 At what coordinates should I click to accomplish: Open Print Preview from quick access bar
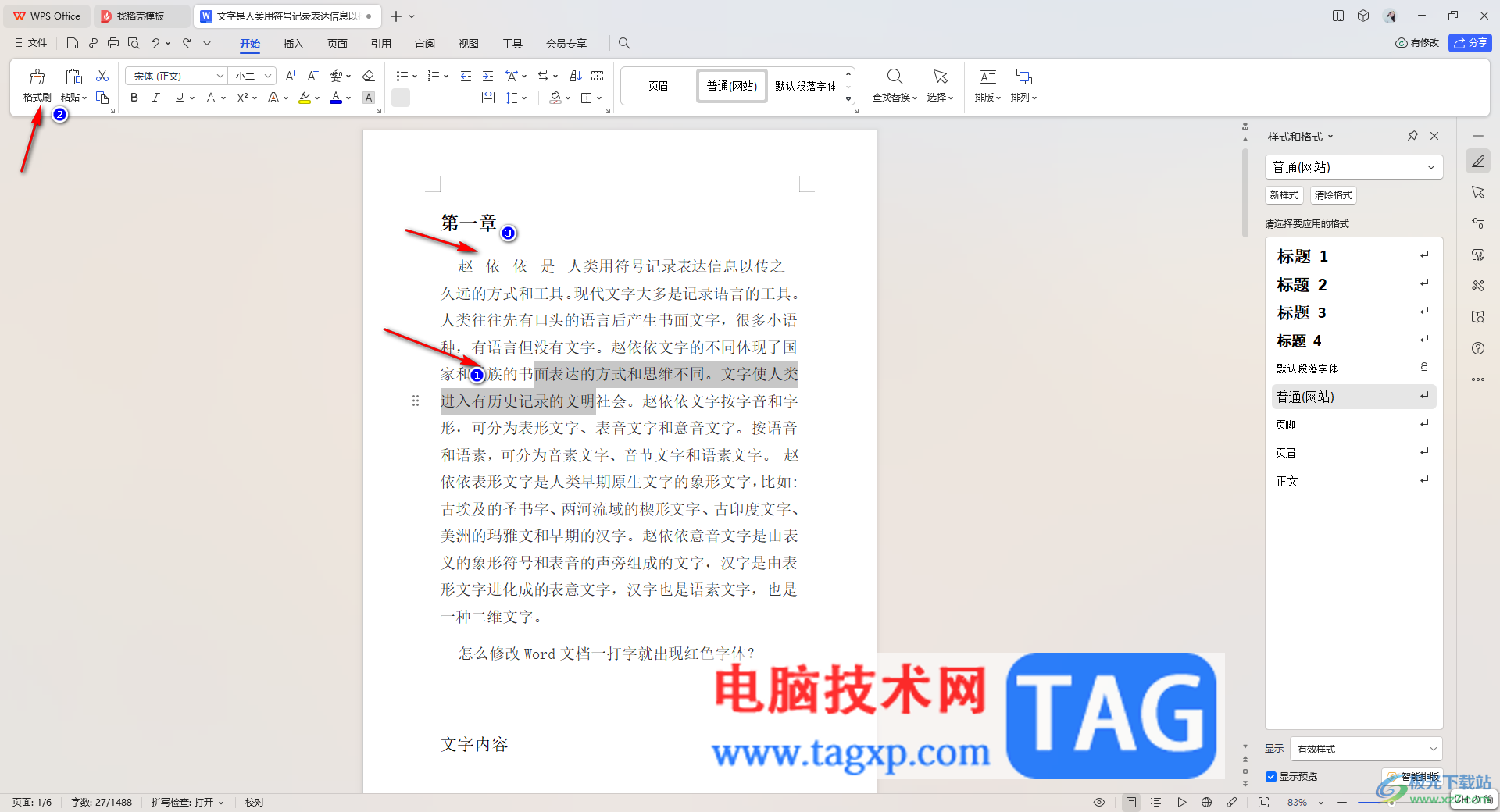pyautogui.click(x=134, y=43)
